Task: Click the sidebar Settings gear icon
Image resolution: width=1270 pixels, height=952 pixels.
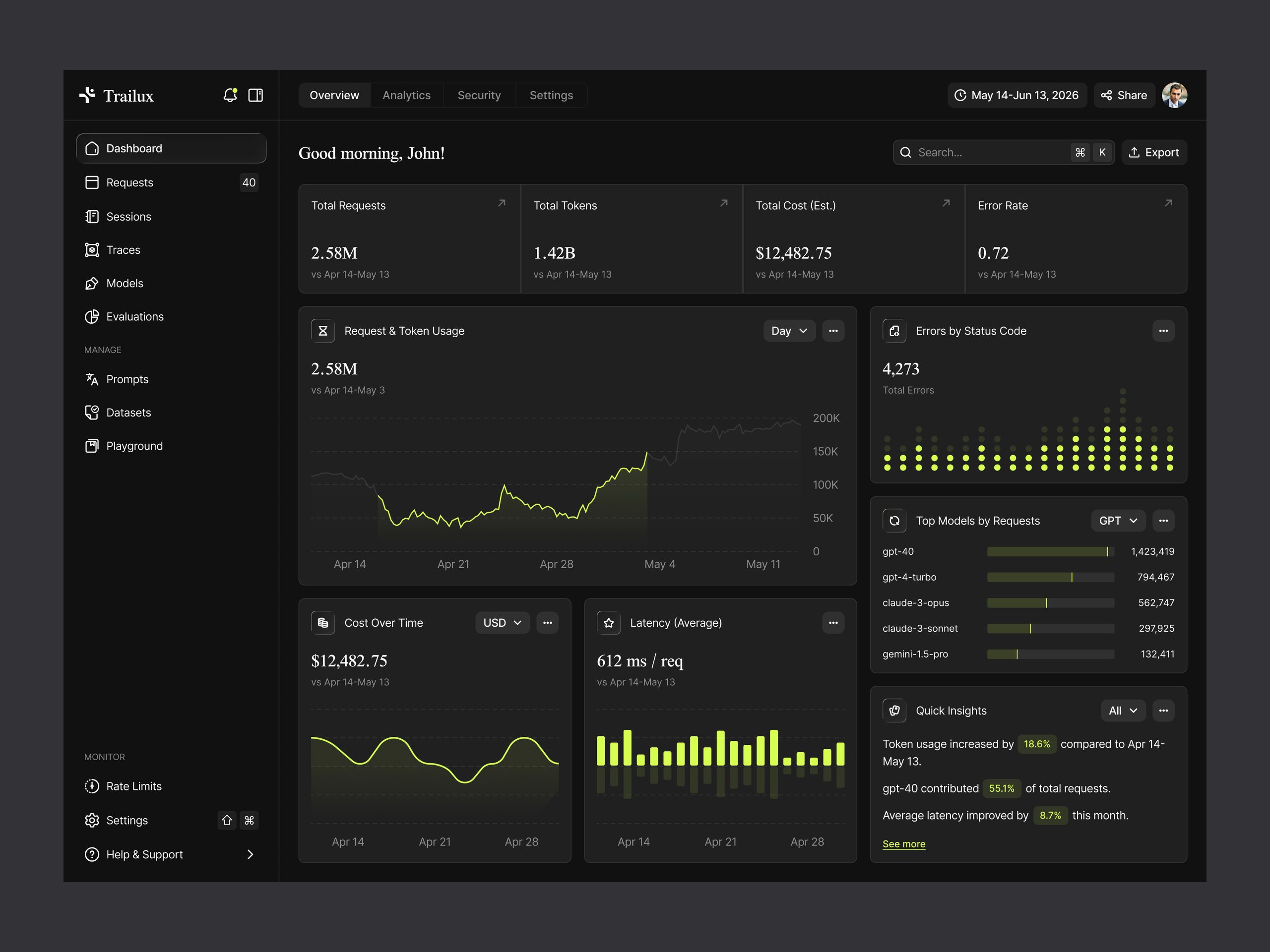Action: (x=92, y=821)
